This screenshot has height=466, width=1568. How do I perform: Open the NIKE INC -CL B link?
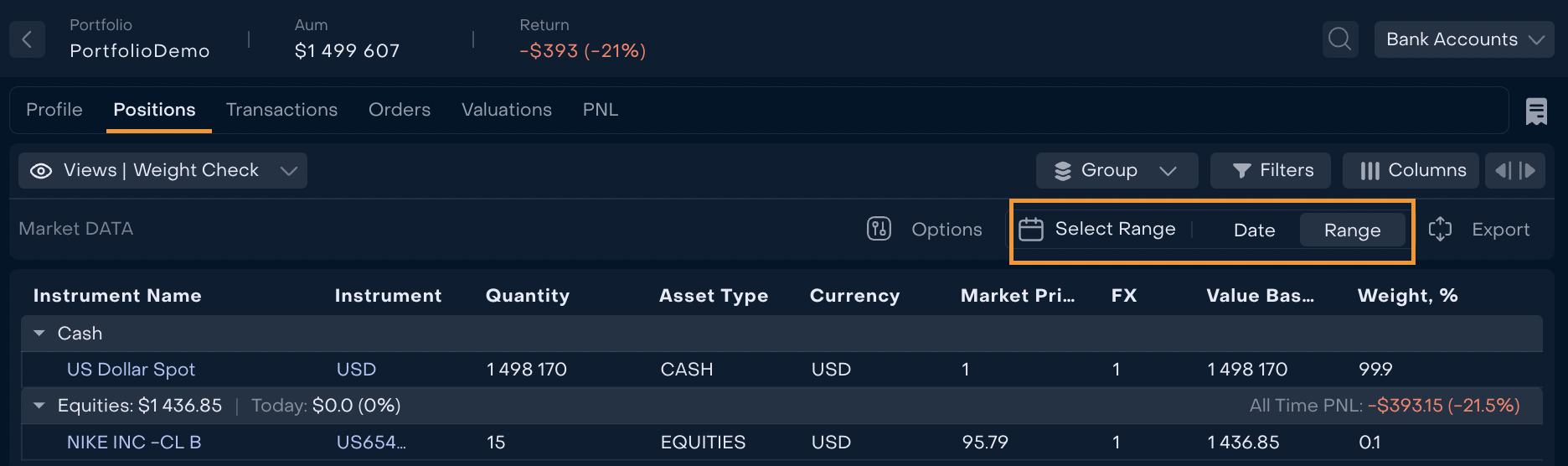tap(134, 443)
